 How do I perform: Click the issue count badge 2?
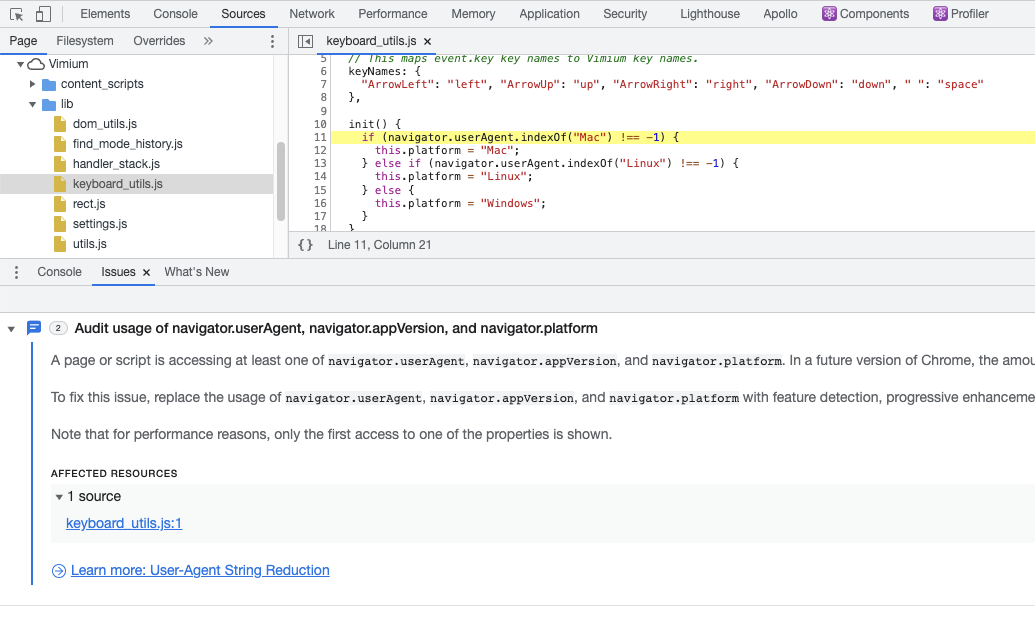[58, 328]
